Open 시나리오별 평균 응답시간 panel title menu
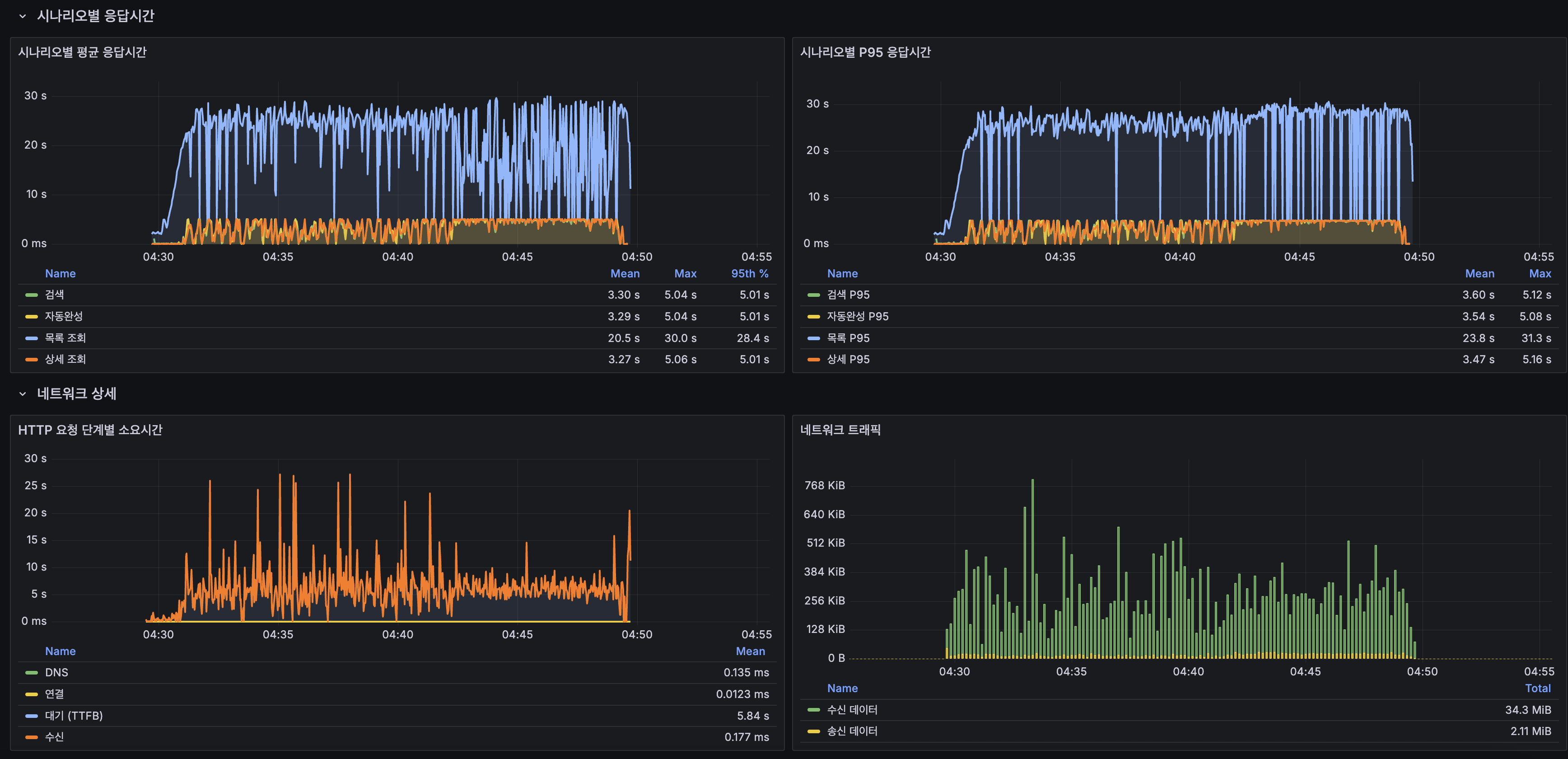Screen dimensions: 1568x759 coord(82,52)
